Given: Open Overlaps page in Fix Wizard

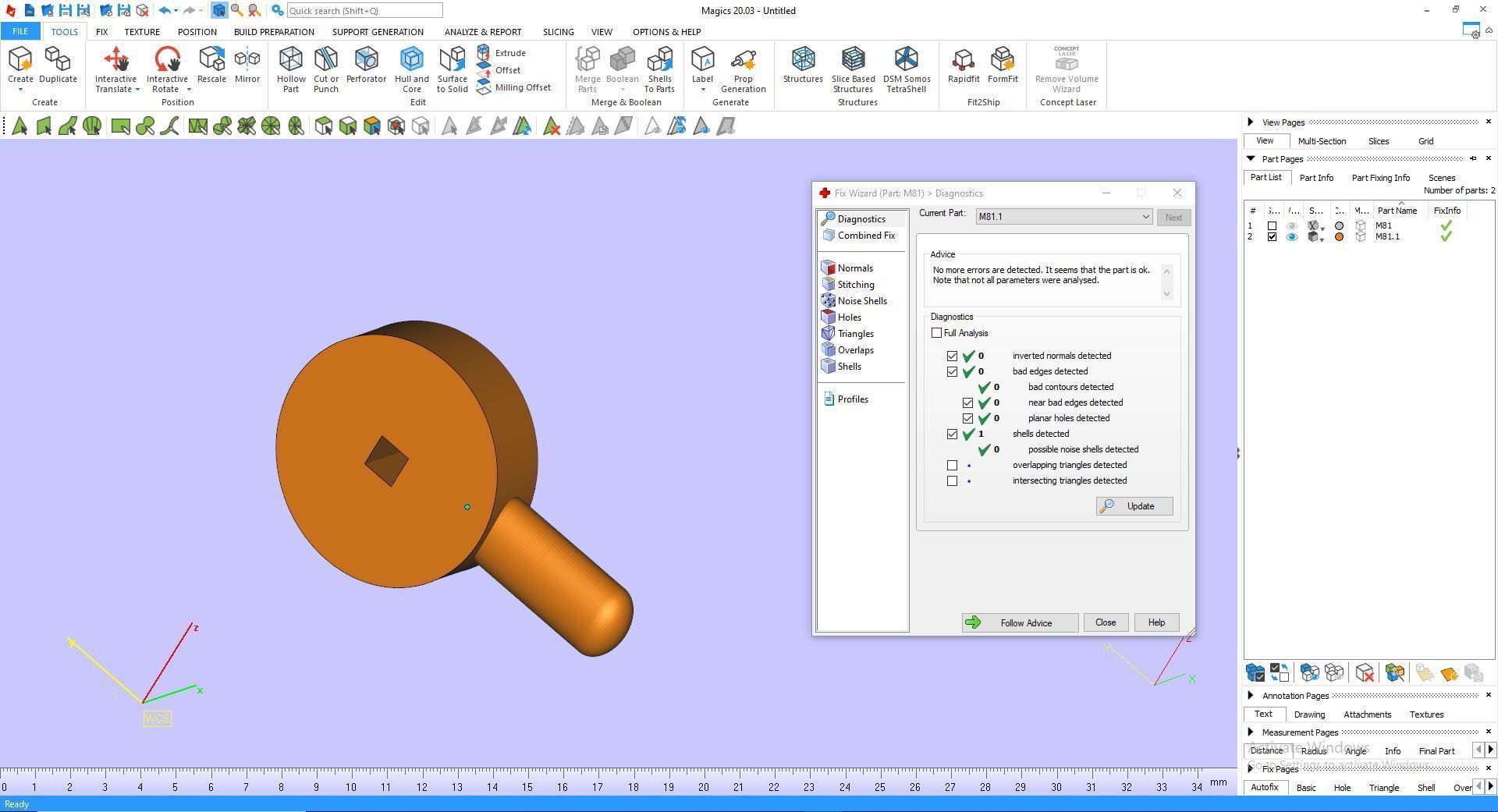Looking at the screenshot, I should point(848,350).
